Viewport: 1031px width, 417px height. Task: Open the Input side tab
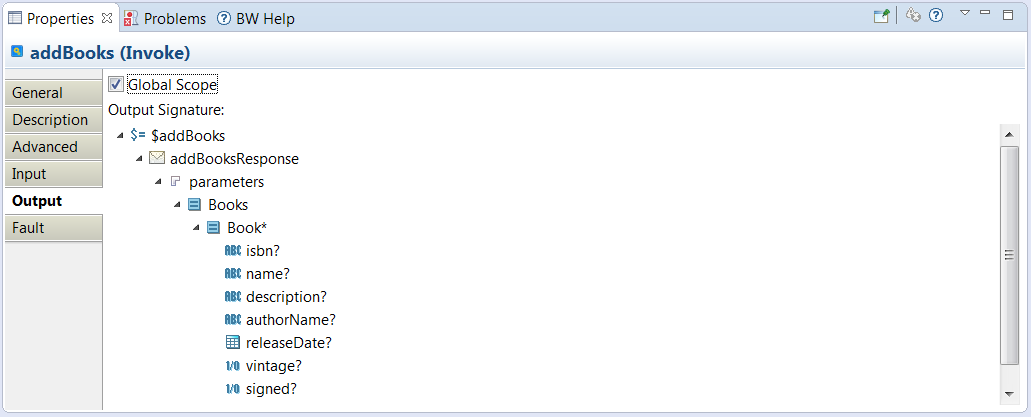(51, 174)
